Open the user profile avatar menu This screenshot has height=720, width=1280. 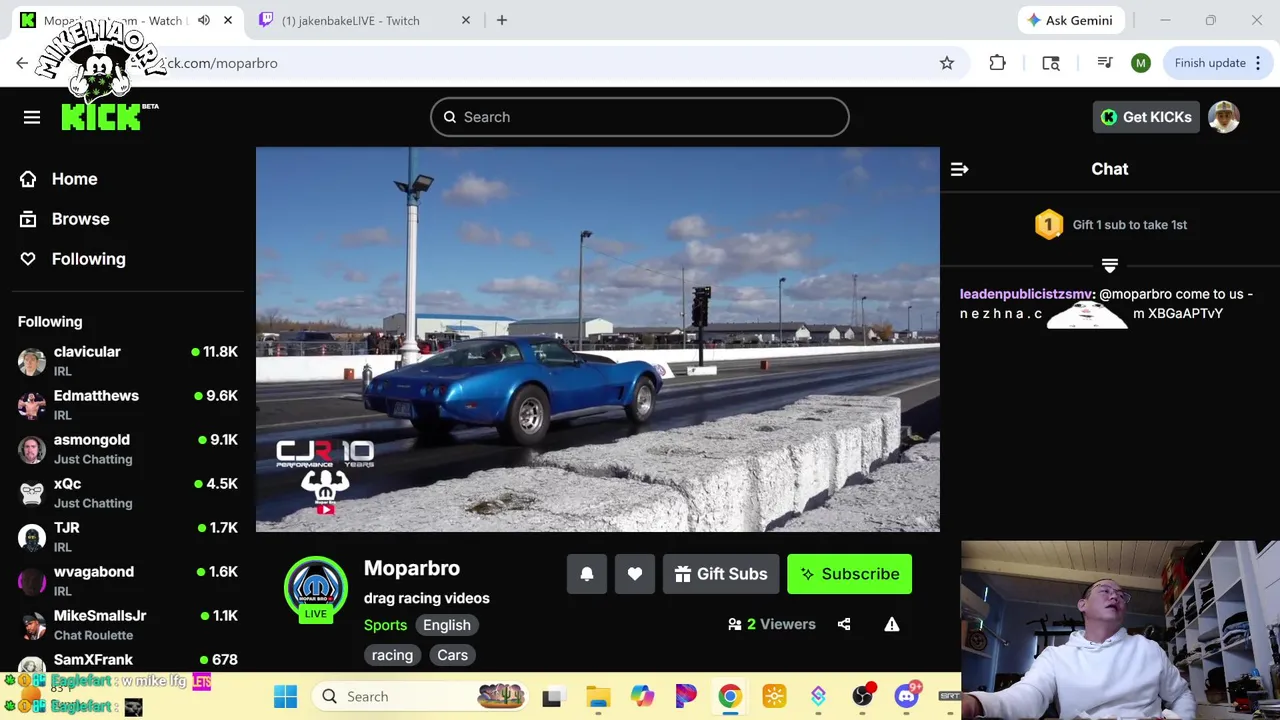1224,117
